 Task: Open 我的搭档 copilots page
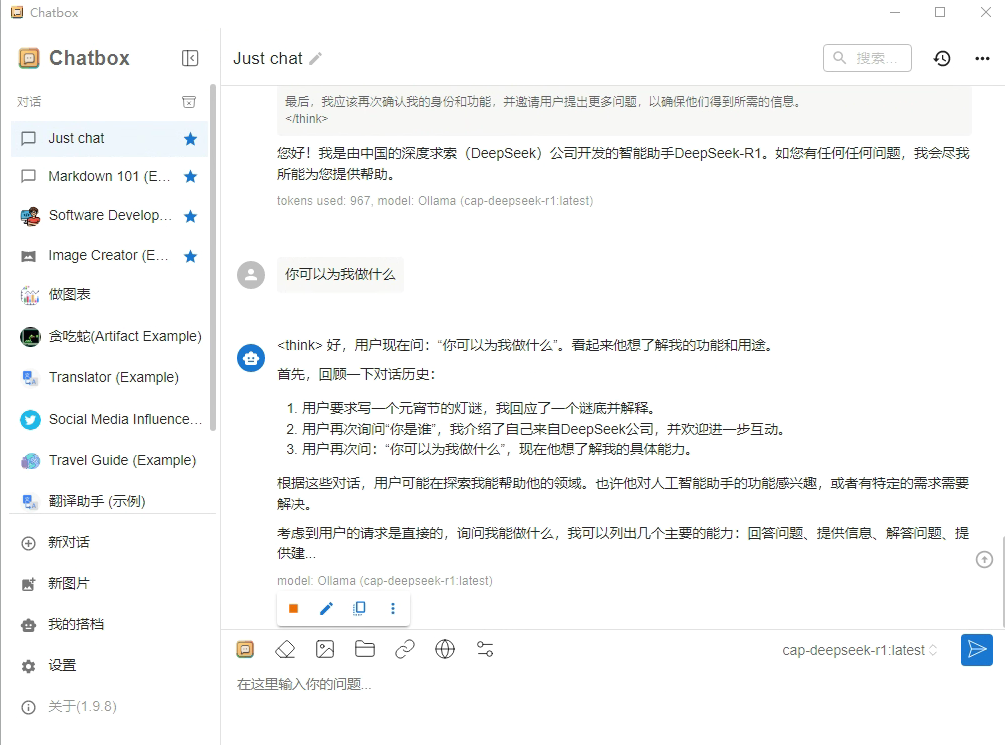click(x=110, y=624)
